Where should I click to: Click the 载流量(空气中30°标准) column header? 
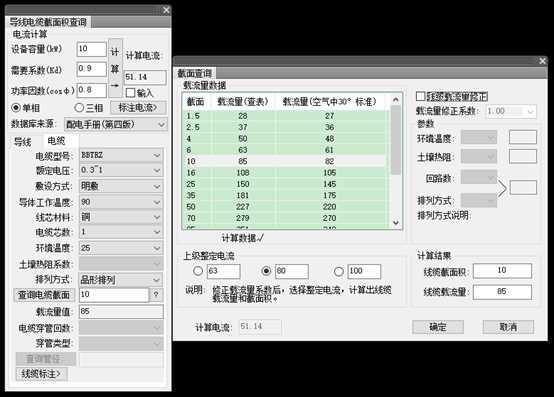(x=330, y=102)
